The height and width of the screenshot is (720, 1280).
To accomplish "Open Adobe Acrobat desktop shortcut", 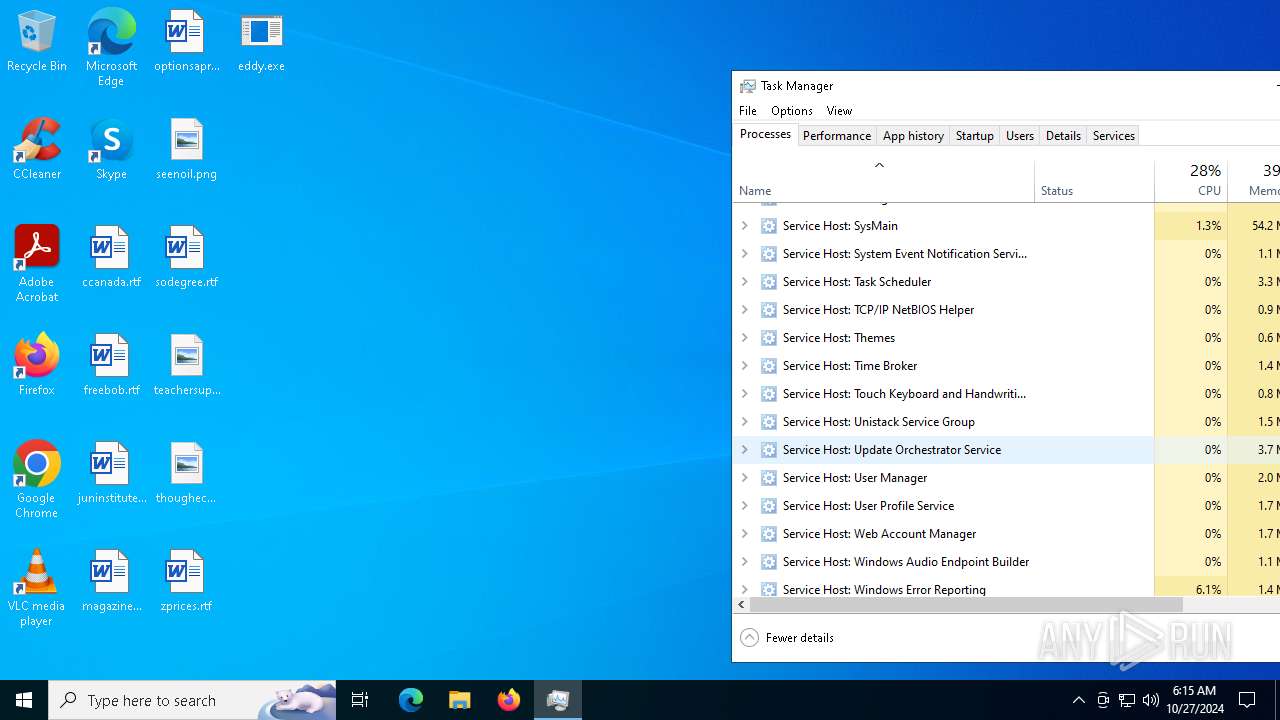I will [x=37, y=264].
